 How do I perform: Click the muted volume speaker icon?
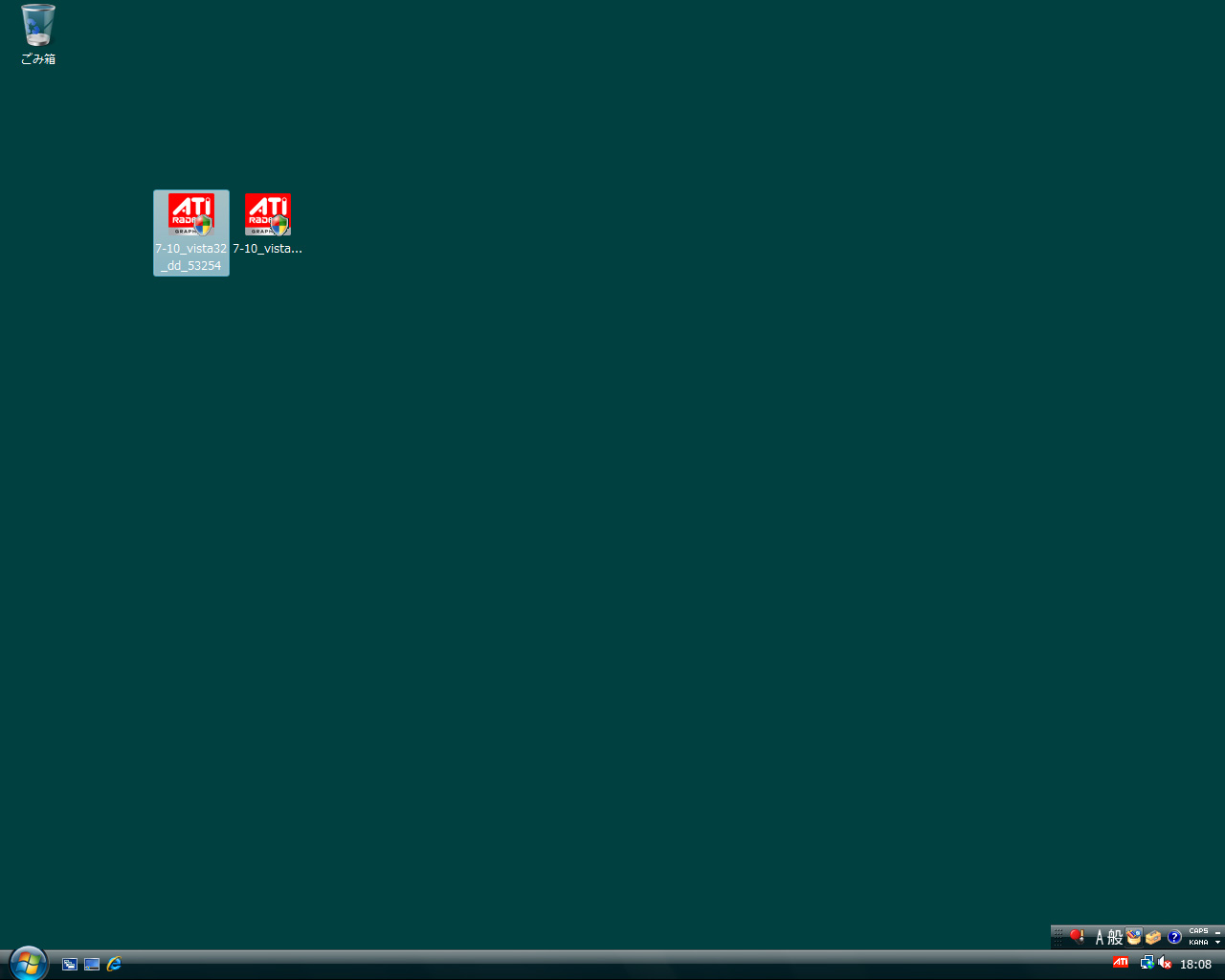[1165, 963]
